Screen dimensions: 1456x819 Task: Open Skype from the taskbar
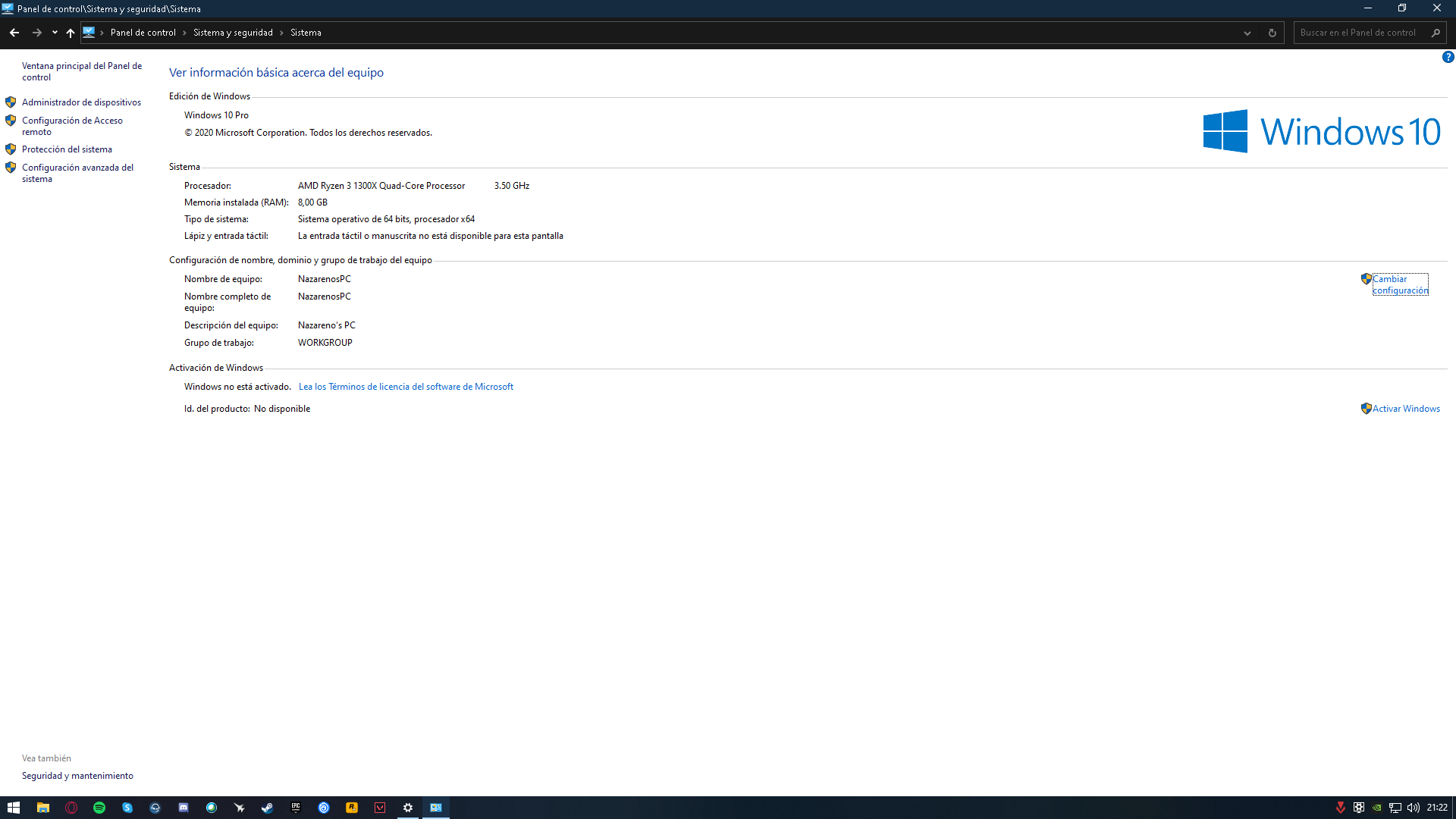click(127, 808)
